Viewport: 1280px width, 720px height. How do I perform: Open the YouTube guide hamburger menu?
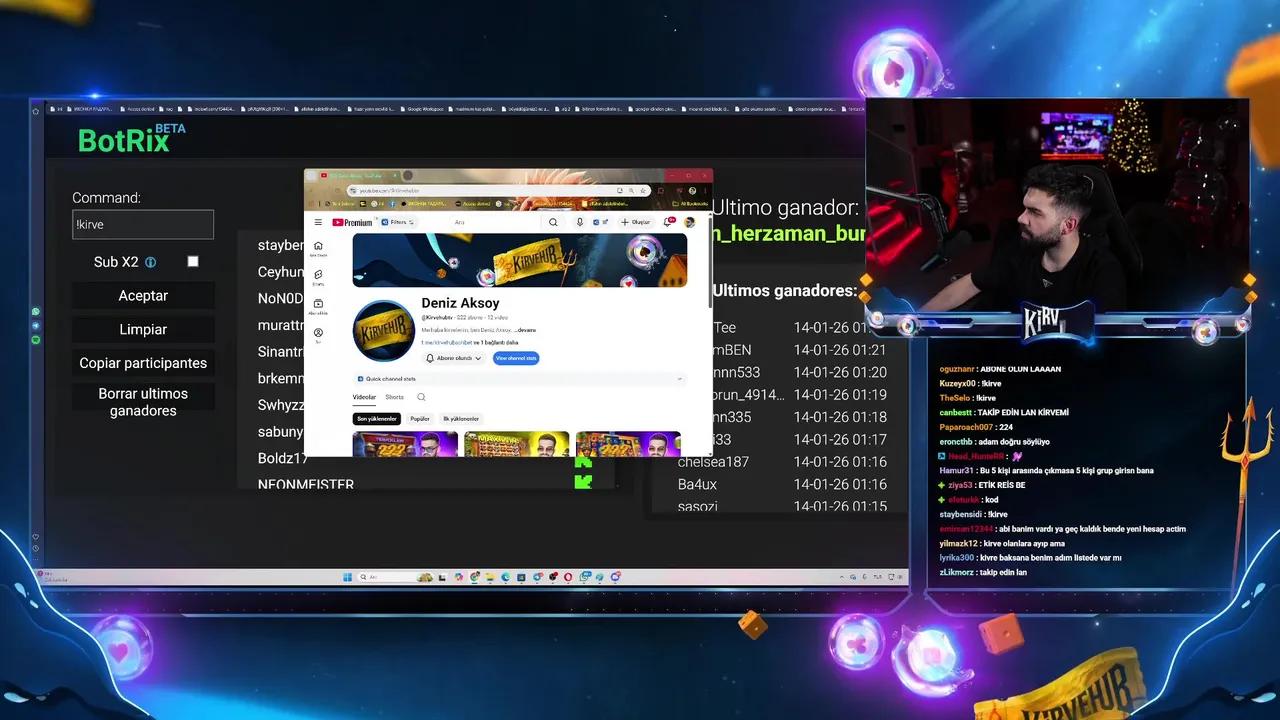318,222
